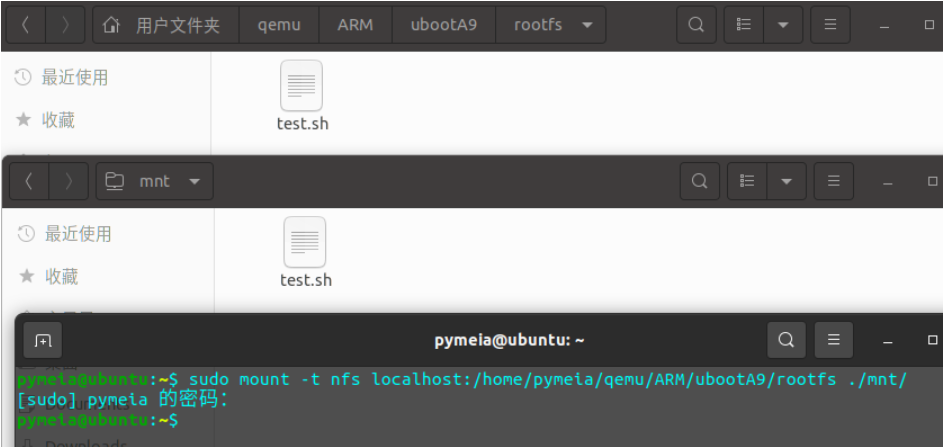The image size is (945, 447).
Task: Open hamburger menu in mnt window
Action: coord(834,181)
